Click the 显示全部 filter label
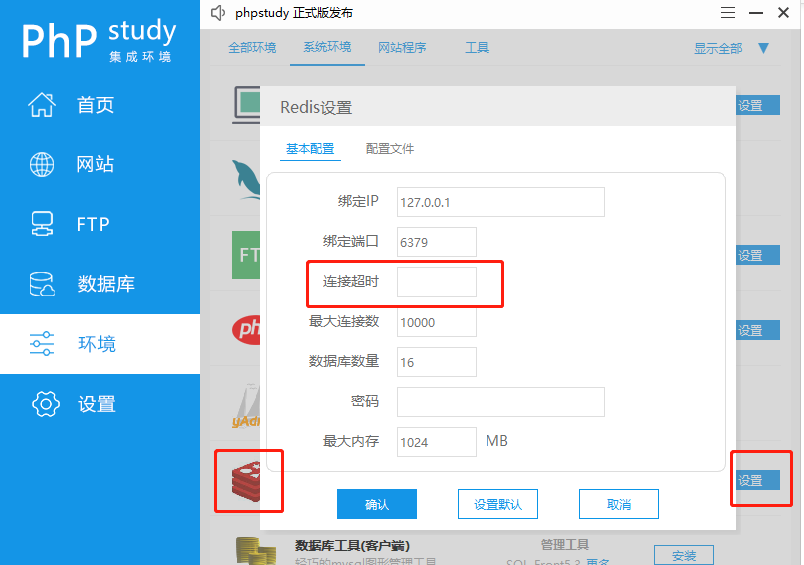Screen dimensions: 804x565 (718, 49)
